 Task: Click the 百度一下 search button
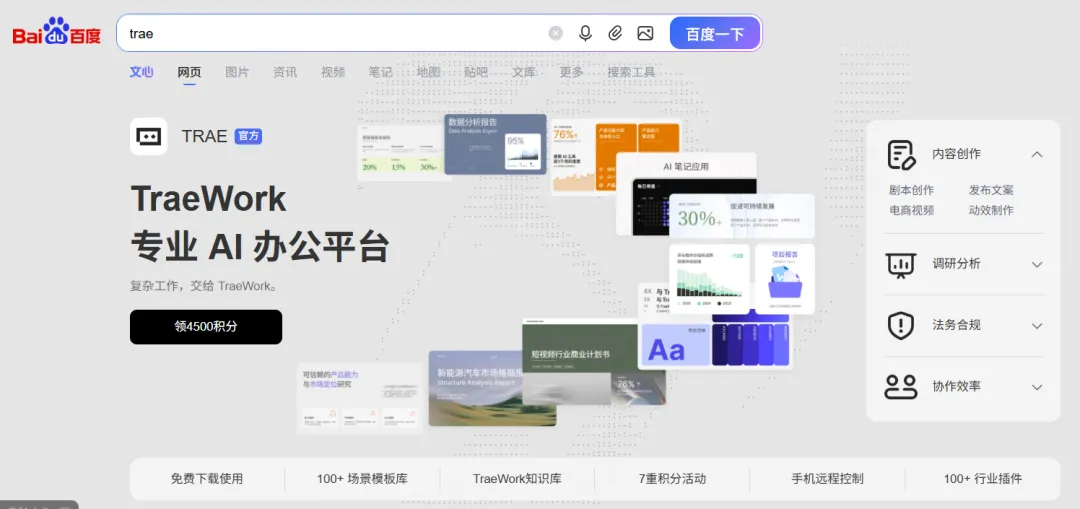[715, 33]
